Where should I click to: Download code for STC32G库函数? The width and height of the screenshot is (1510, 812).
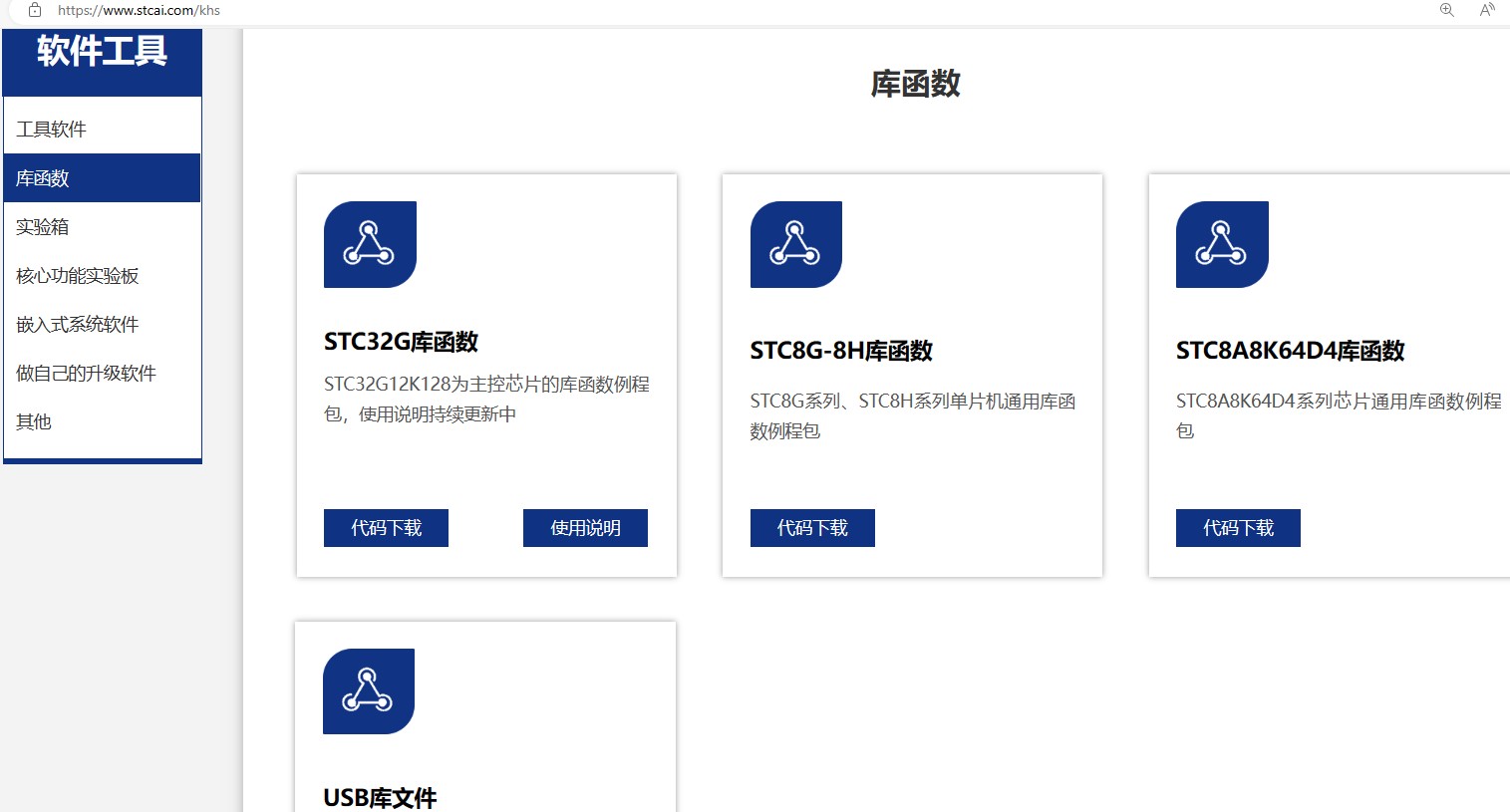(386, 528)
